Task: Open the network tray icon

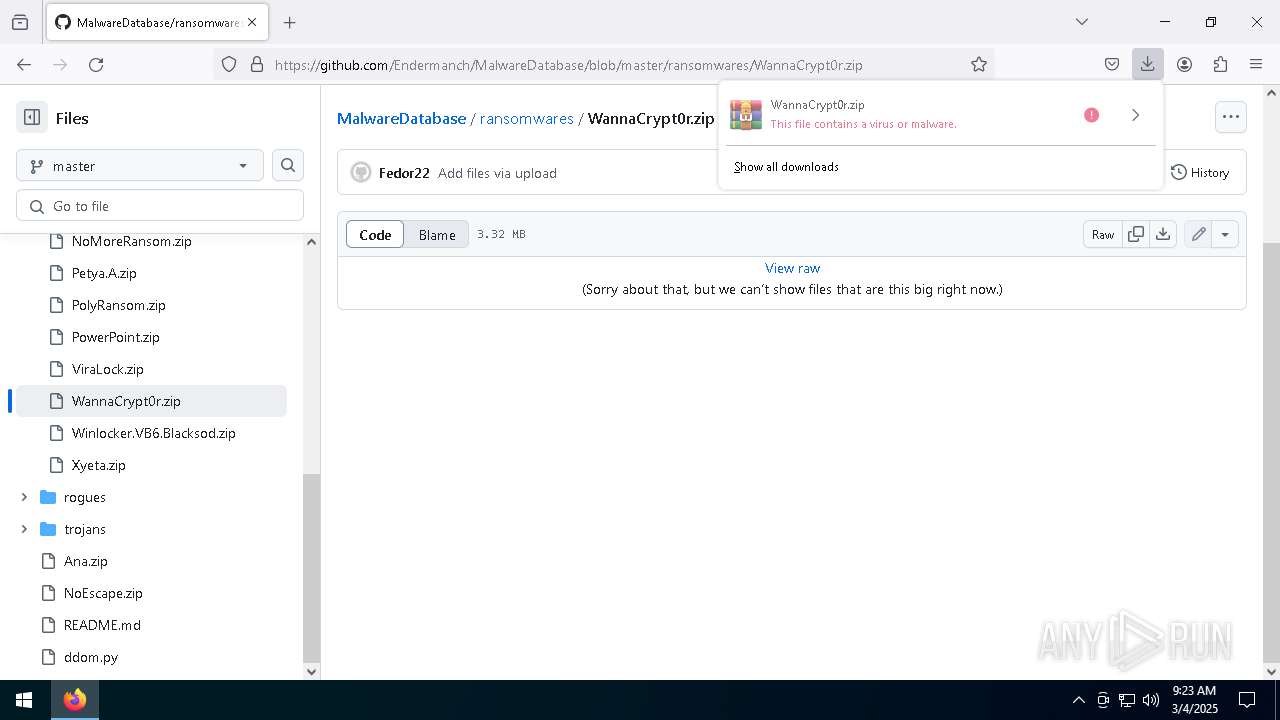Action: tap(1127, 700)
